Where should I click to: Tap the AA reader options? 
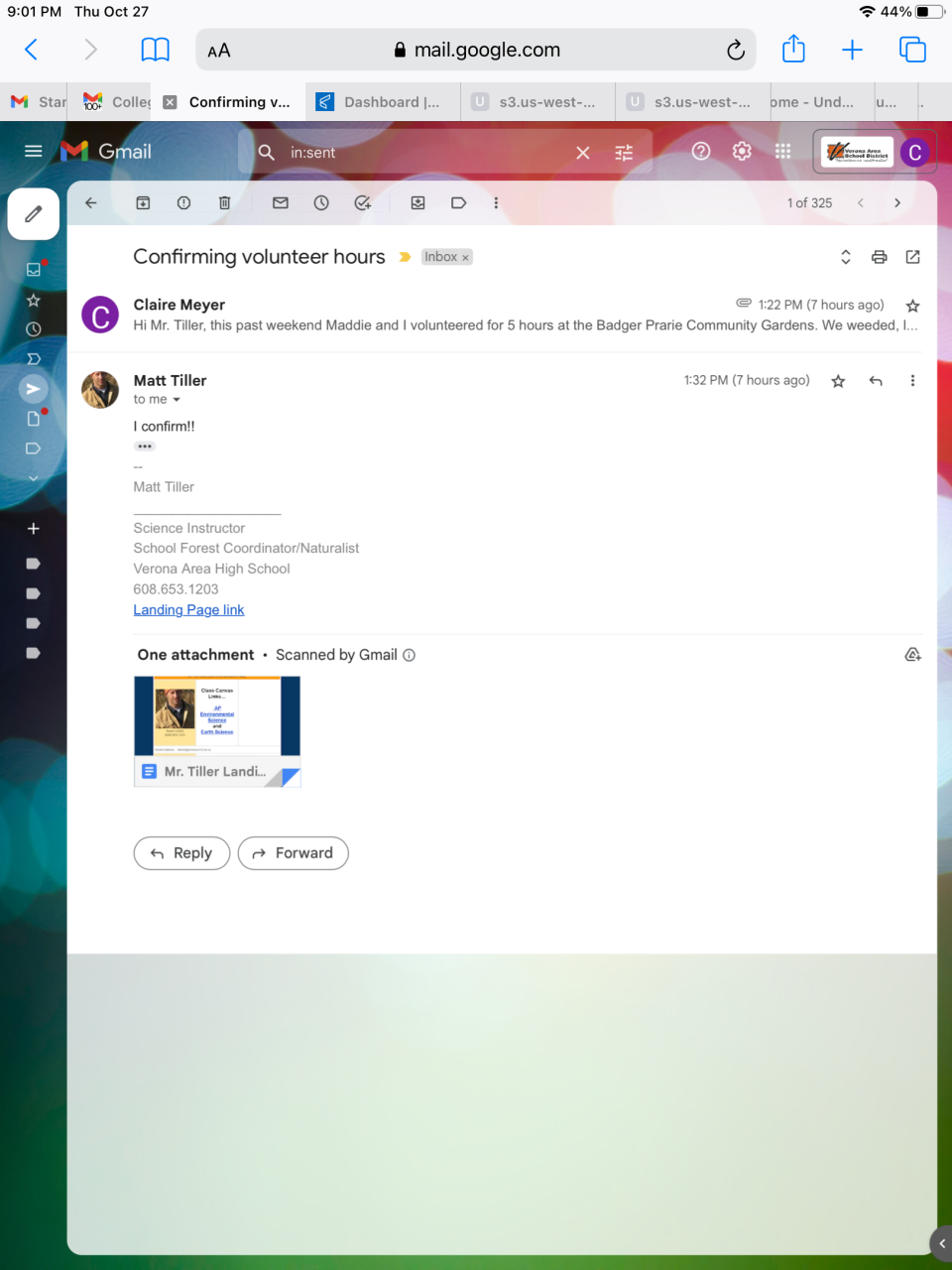[219, 51]
